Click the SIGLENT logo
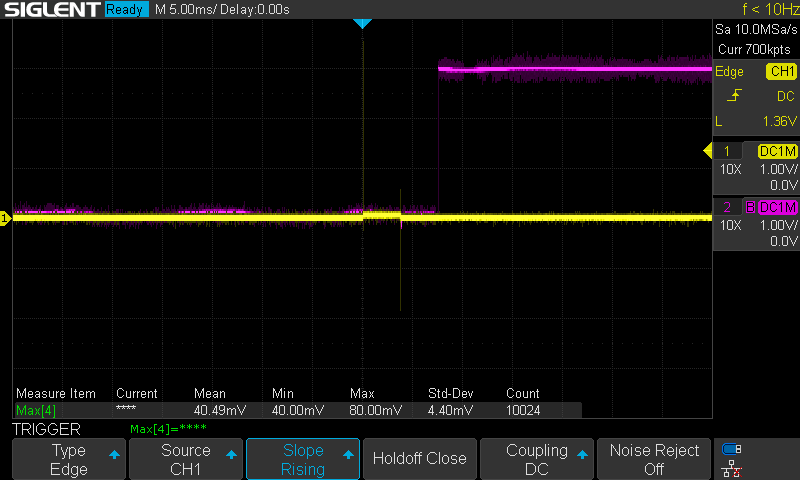800x480 pixels. pyautogui.click(x=52, y=9)
